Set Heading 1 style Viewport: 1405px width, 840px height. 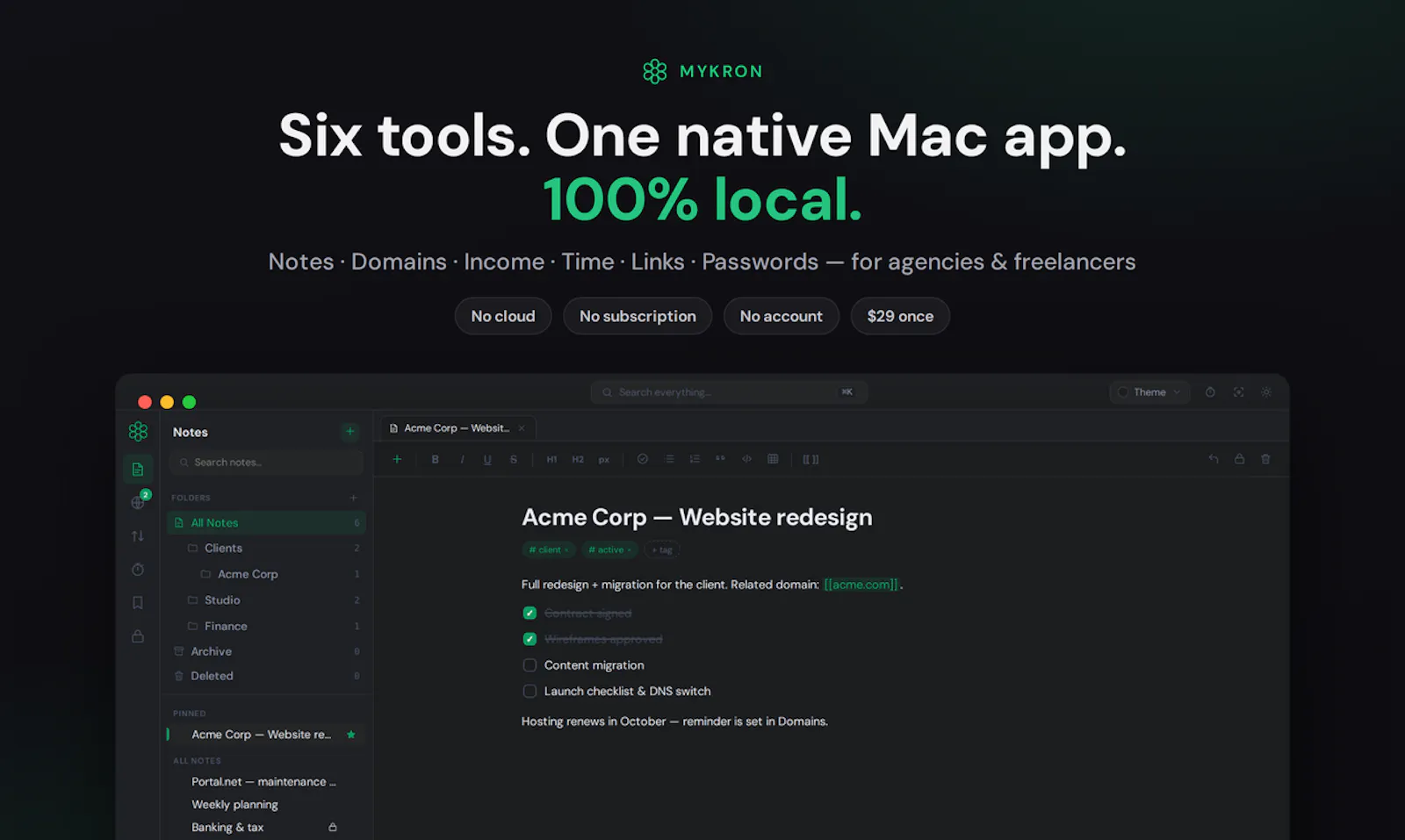(x=551, y=459)
